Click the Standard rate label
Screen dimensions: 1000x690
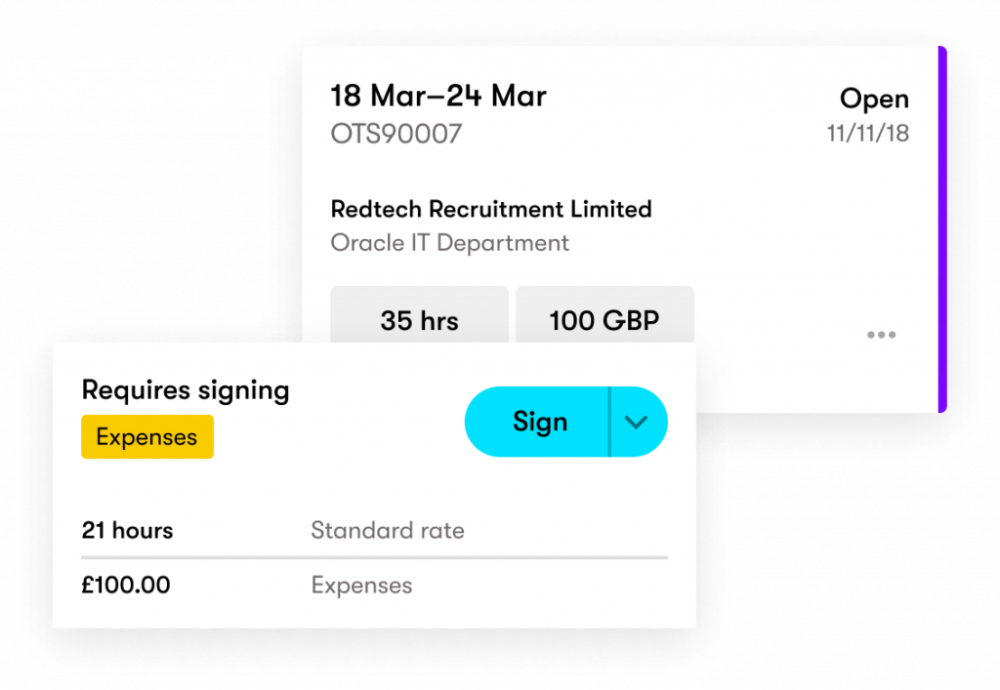tap(388, 531)
